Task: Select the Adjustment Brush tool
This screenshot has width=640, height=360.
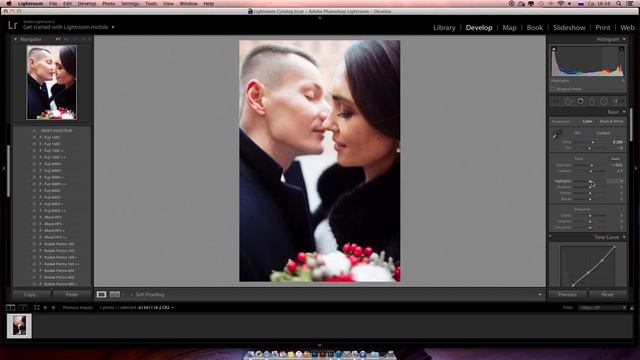Action: pos(619,101)
